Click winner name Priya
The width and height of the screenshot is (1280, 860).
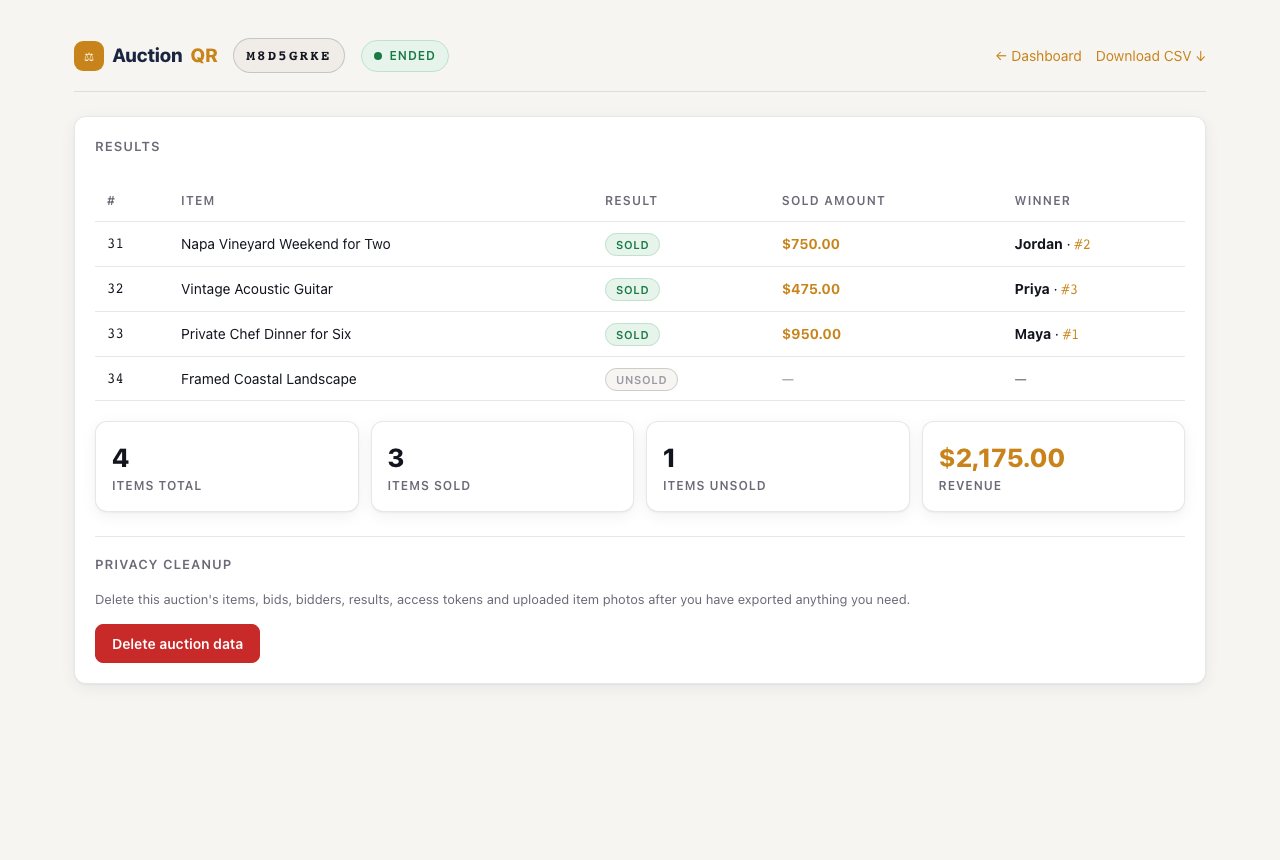click(x=1032, y=289)
